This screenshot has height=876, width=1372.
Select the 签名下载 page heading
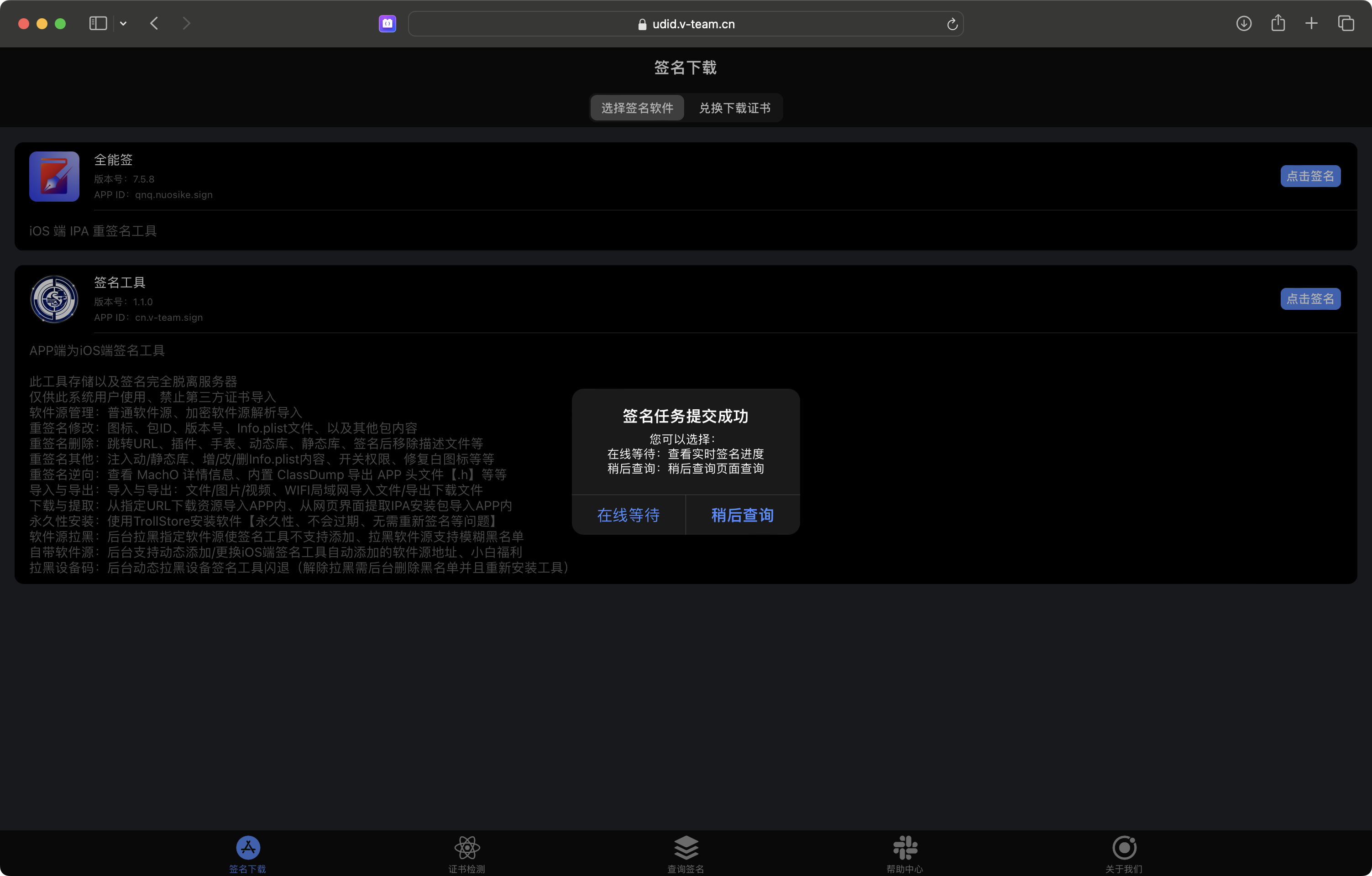[686, 68]
